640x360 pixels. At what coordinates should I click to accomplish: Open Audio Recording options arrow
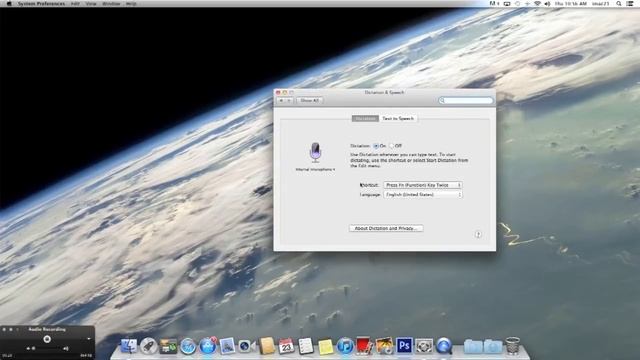point(89,339)
